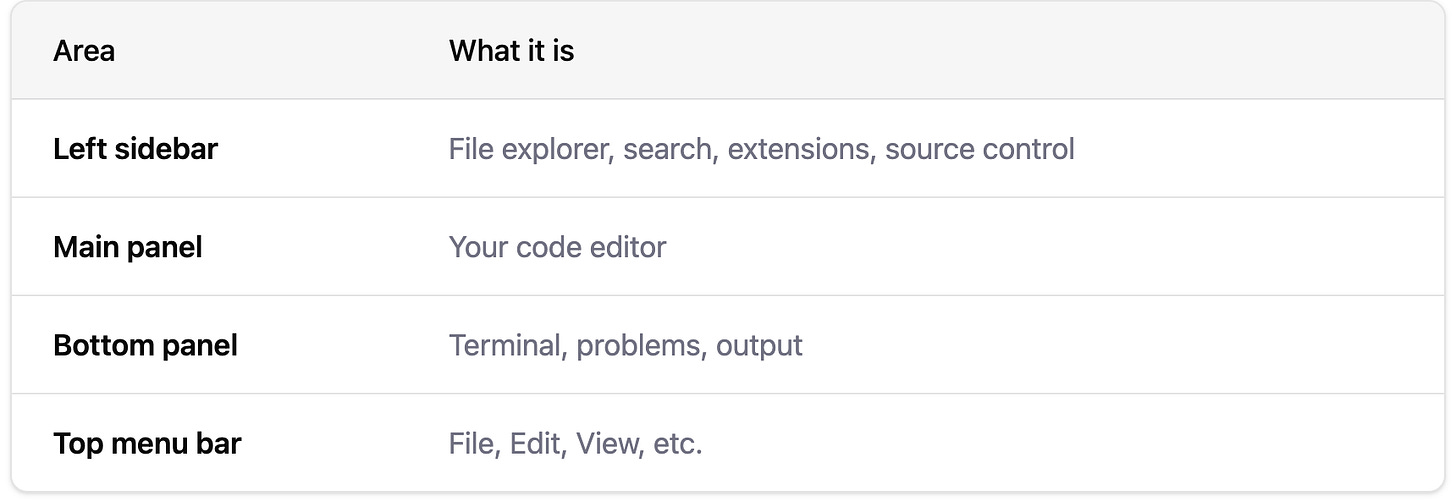This screenshot has width=1456, height=501.
Task: Click the "Area" column header
Action: pos(84,50)
